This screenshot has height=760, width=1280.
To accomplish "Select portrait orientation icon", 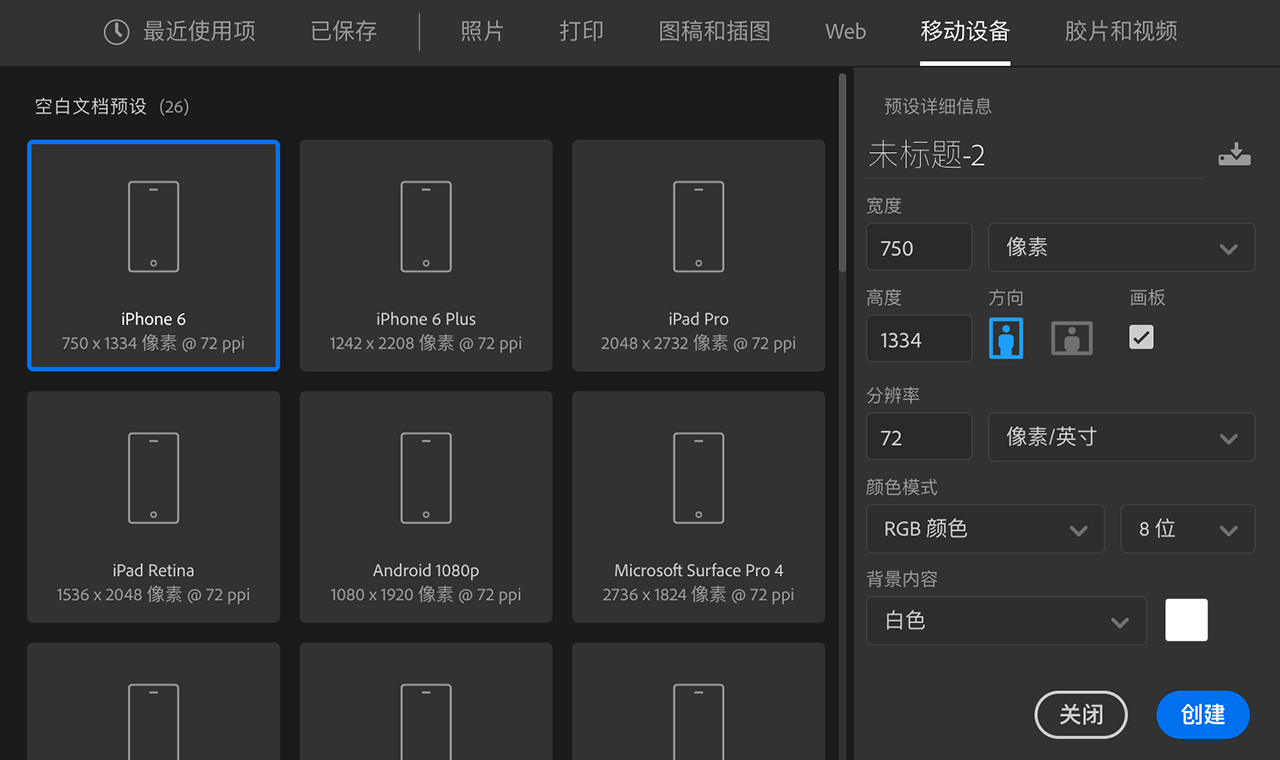I will coord(1006,338).
